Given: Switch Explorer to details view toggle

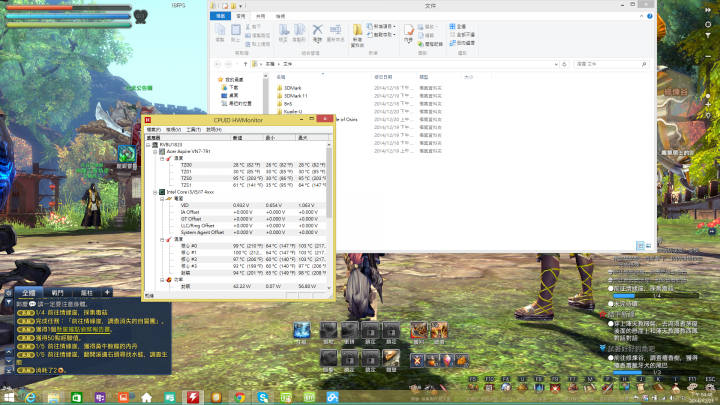Looking at the screenshot, I should [x=640, y=246].
